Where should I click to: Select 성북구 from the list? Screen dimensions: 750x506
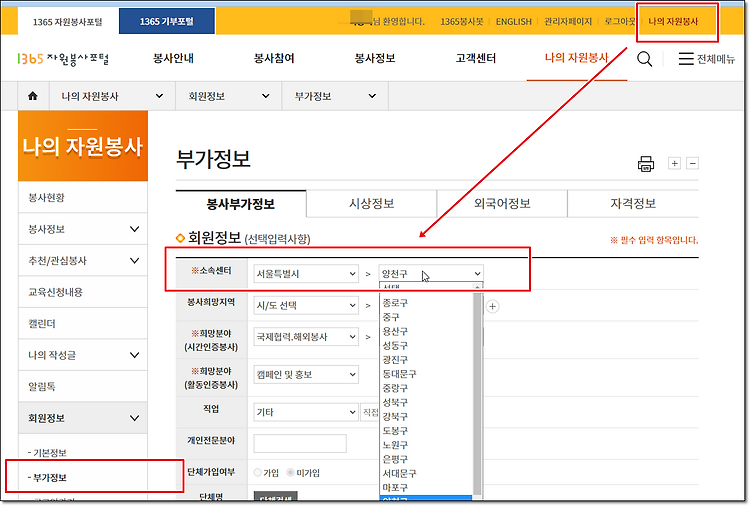click(426, 402)
